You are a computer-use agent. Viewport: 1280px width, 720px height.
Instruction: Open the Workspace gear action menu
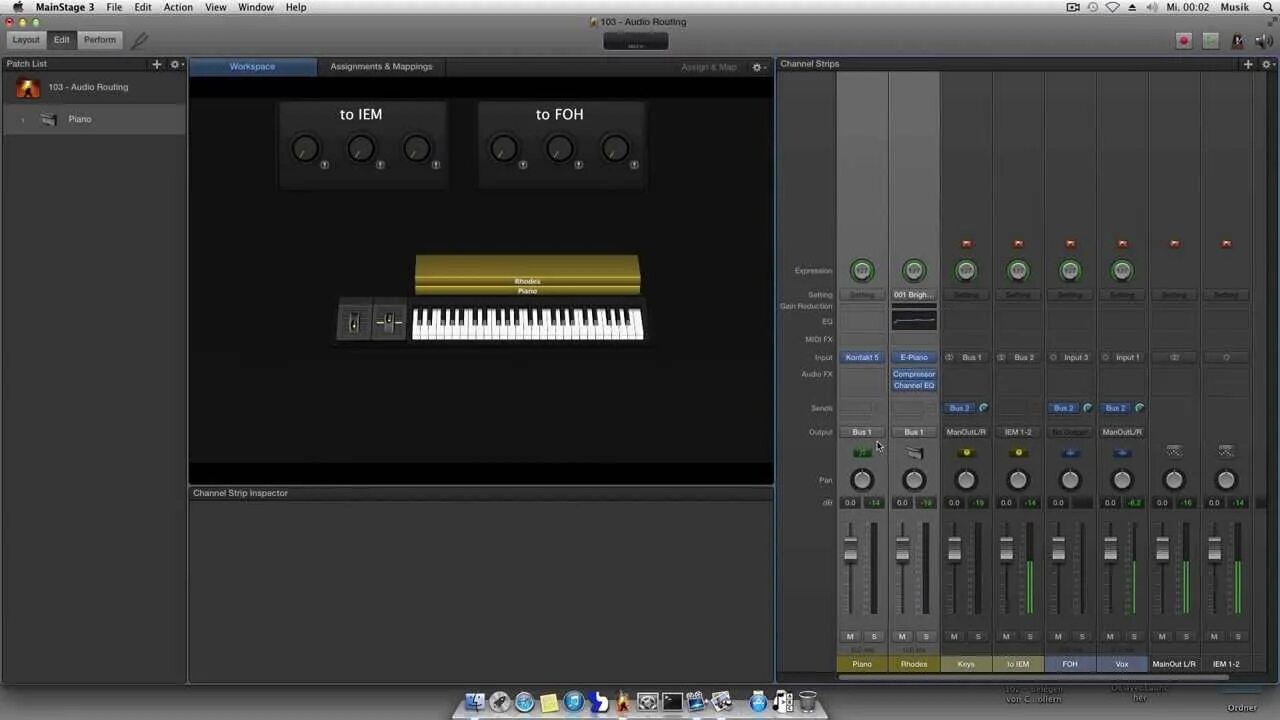coord(758,67)
